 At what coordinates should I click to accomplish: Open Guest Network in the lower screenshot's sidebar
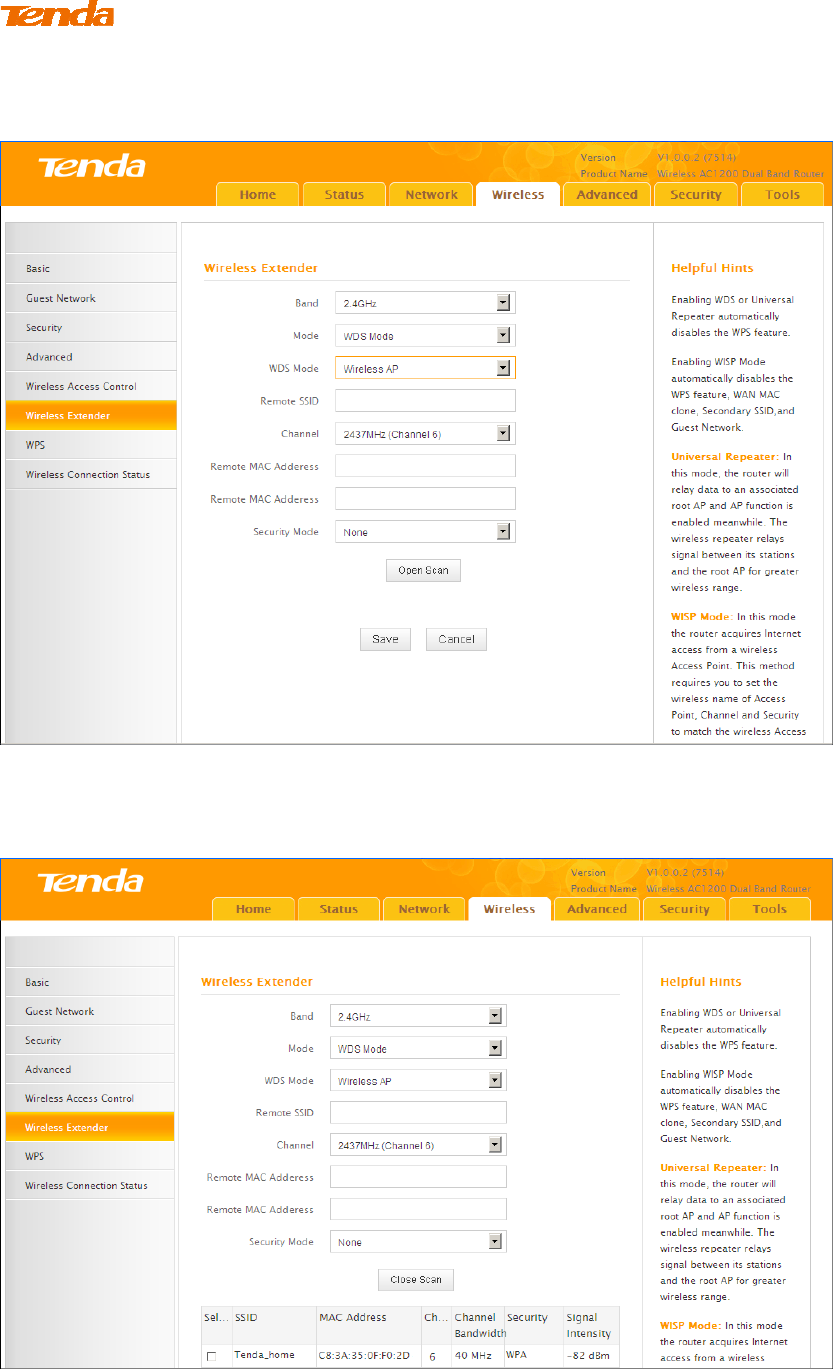pos(90,1011)
